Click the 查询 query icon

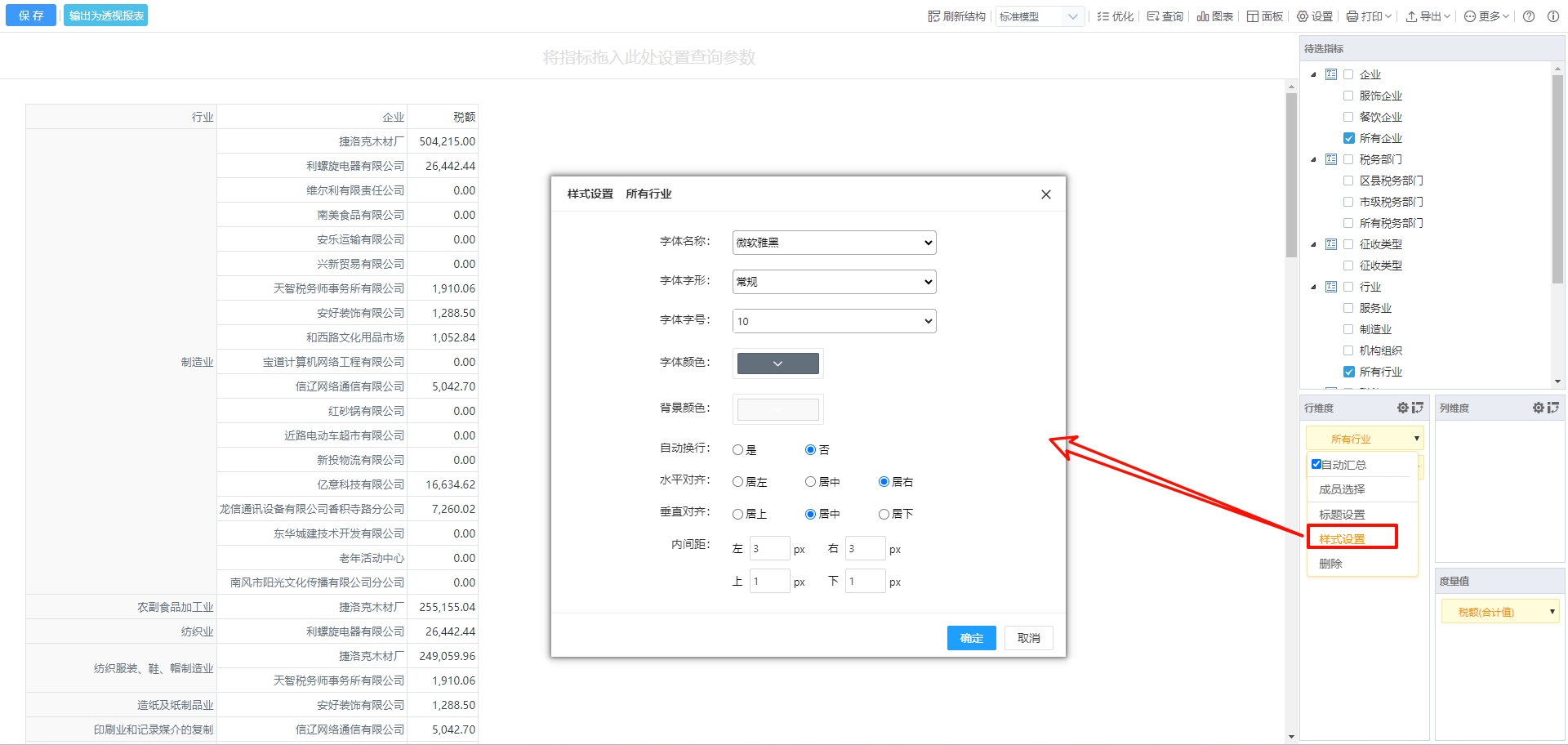tap(1153, 16)
